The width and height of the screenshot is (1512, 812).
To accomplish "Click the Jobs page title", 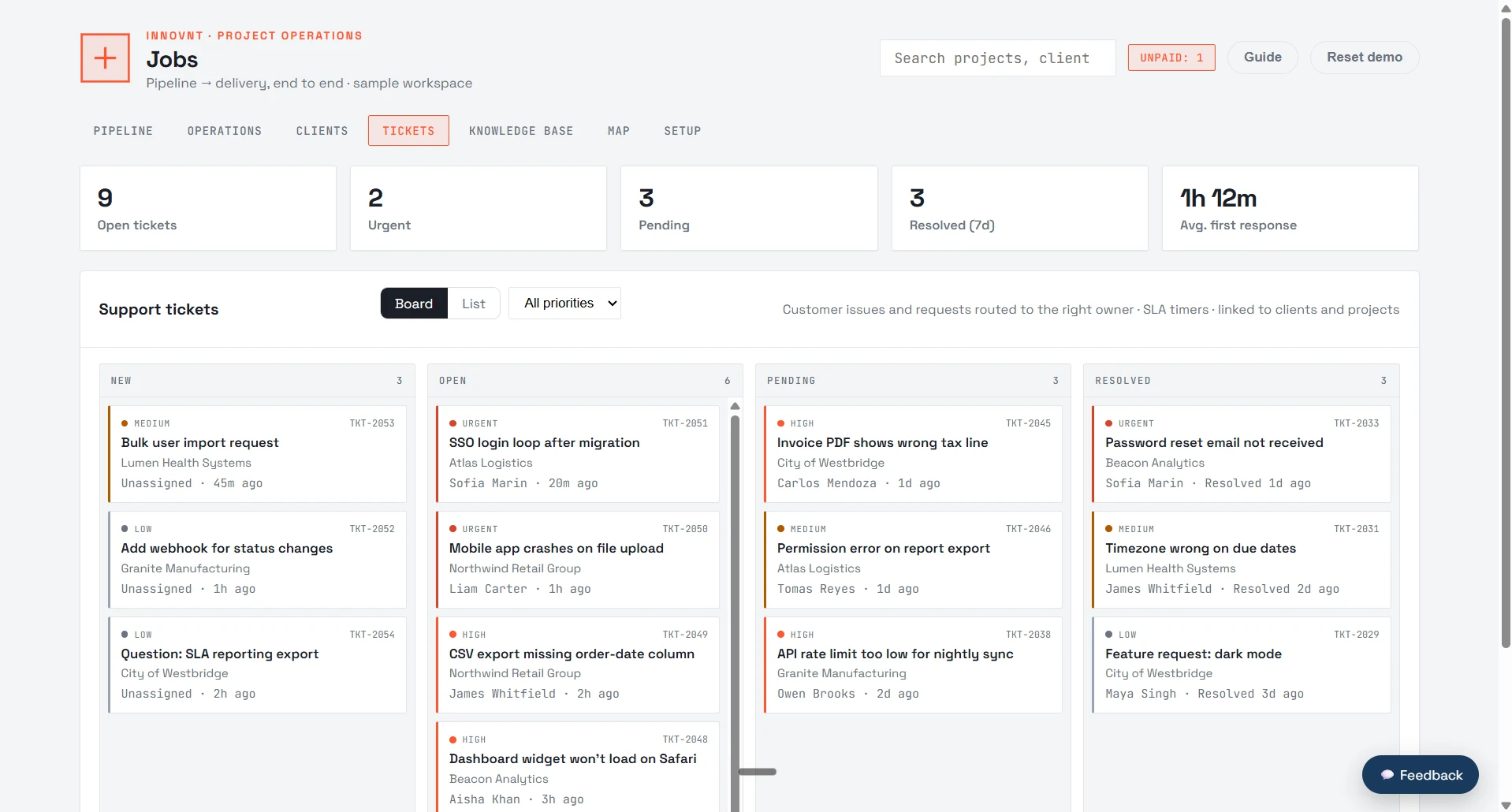I will pos(172,60).
